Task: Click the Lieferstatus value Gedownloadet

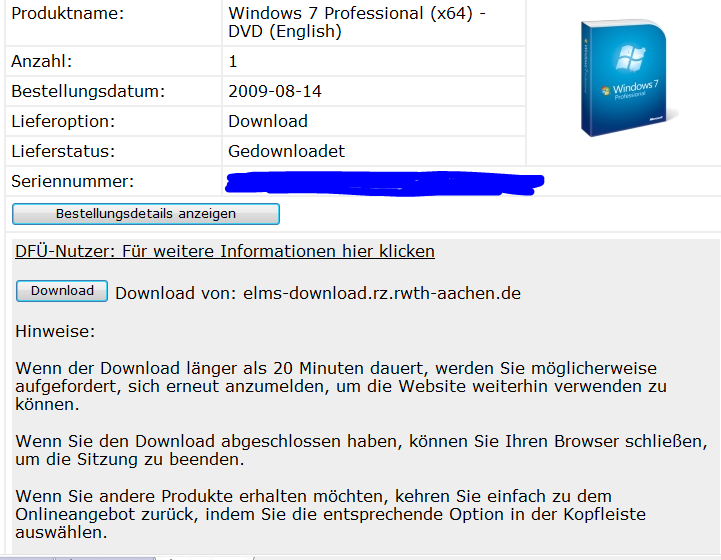Action: pyautogui.click(x=286, y=152)
